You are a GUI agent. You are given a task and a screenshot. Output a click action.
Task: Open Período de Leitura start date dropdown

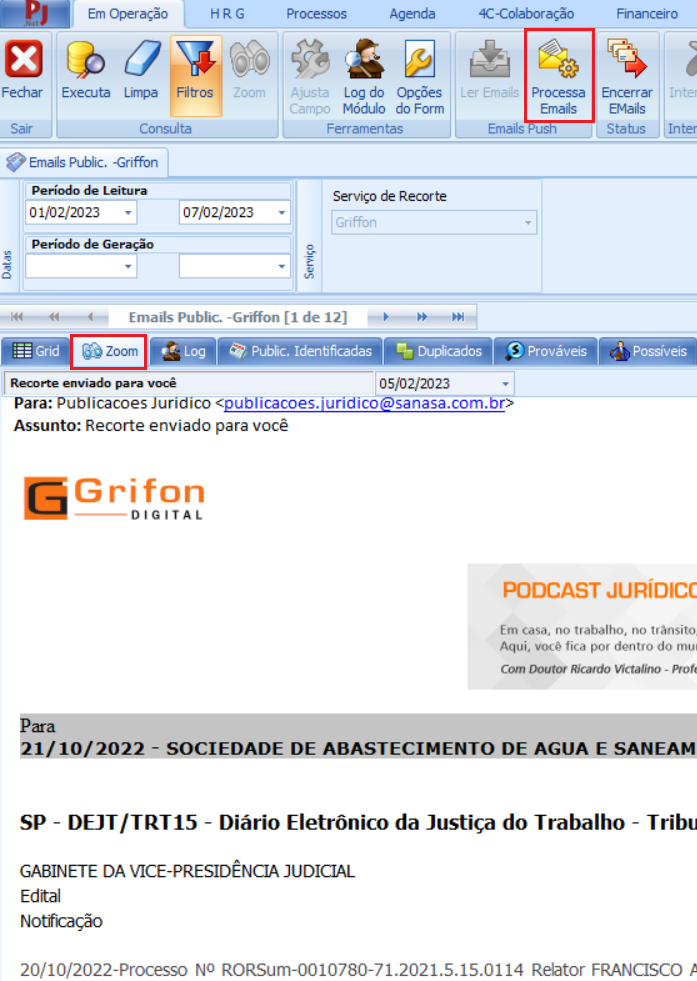point(128,213)
